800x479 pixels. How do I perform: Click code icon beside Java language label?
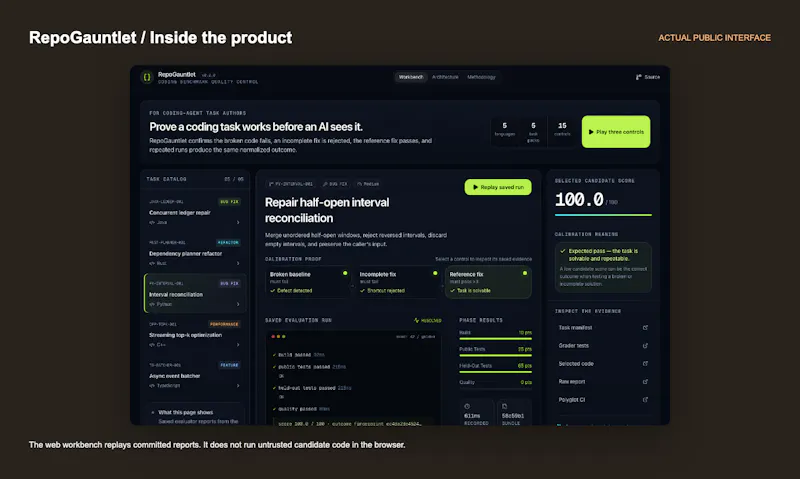[152, 222]
